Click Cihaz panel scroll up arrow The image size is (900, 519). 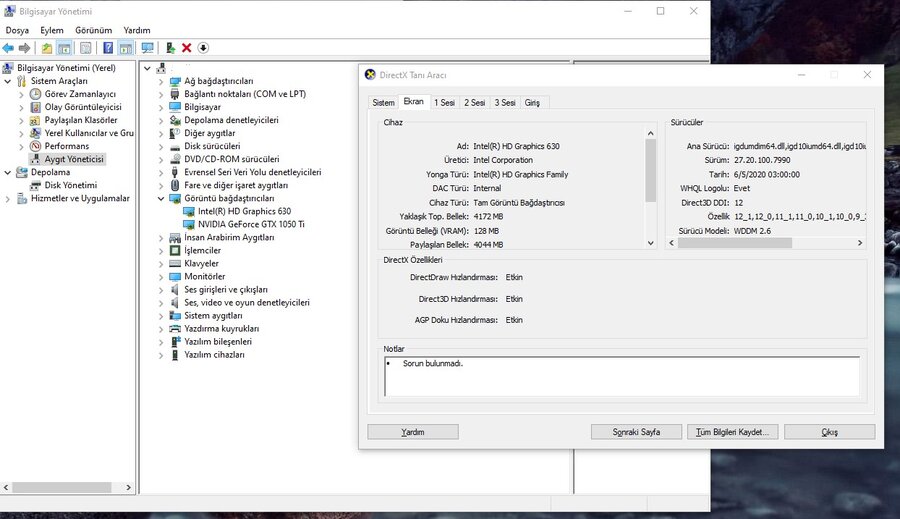pos(650,133)
